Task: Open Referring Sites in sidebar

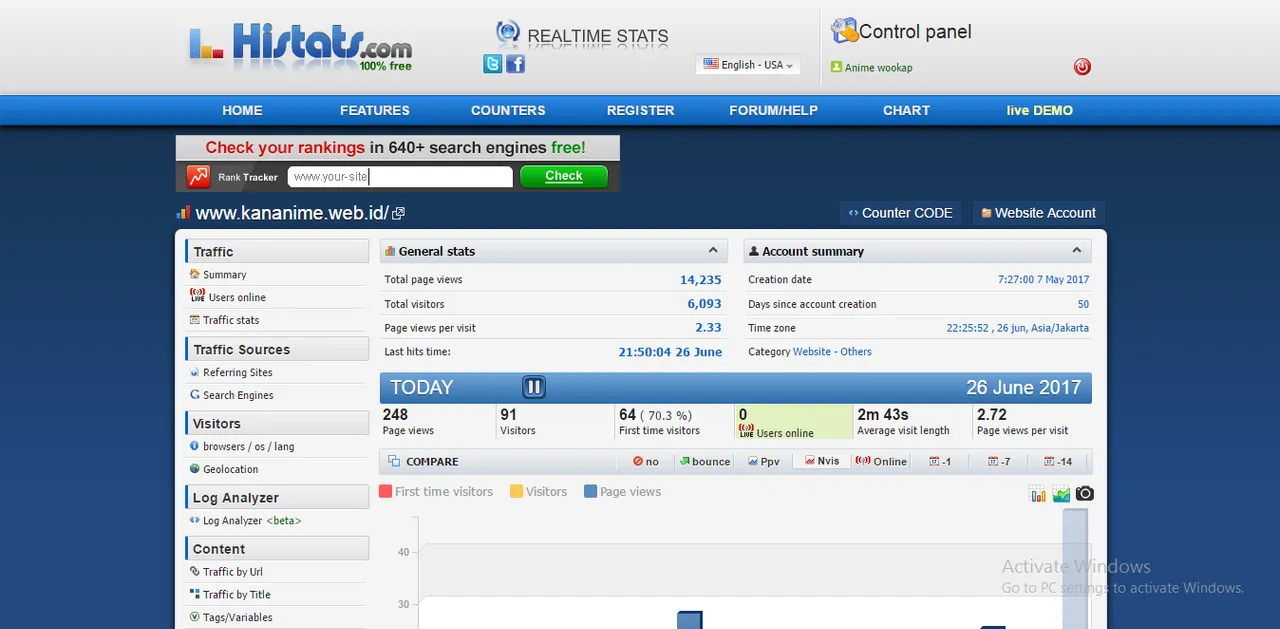Action: (x=238, y=372)
